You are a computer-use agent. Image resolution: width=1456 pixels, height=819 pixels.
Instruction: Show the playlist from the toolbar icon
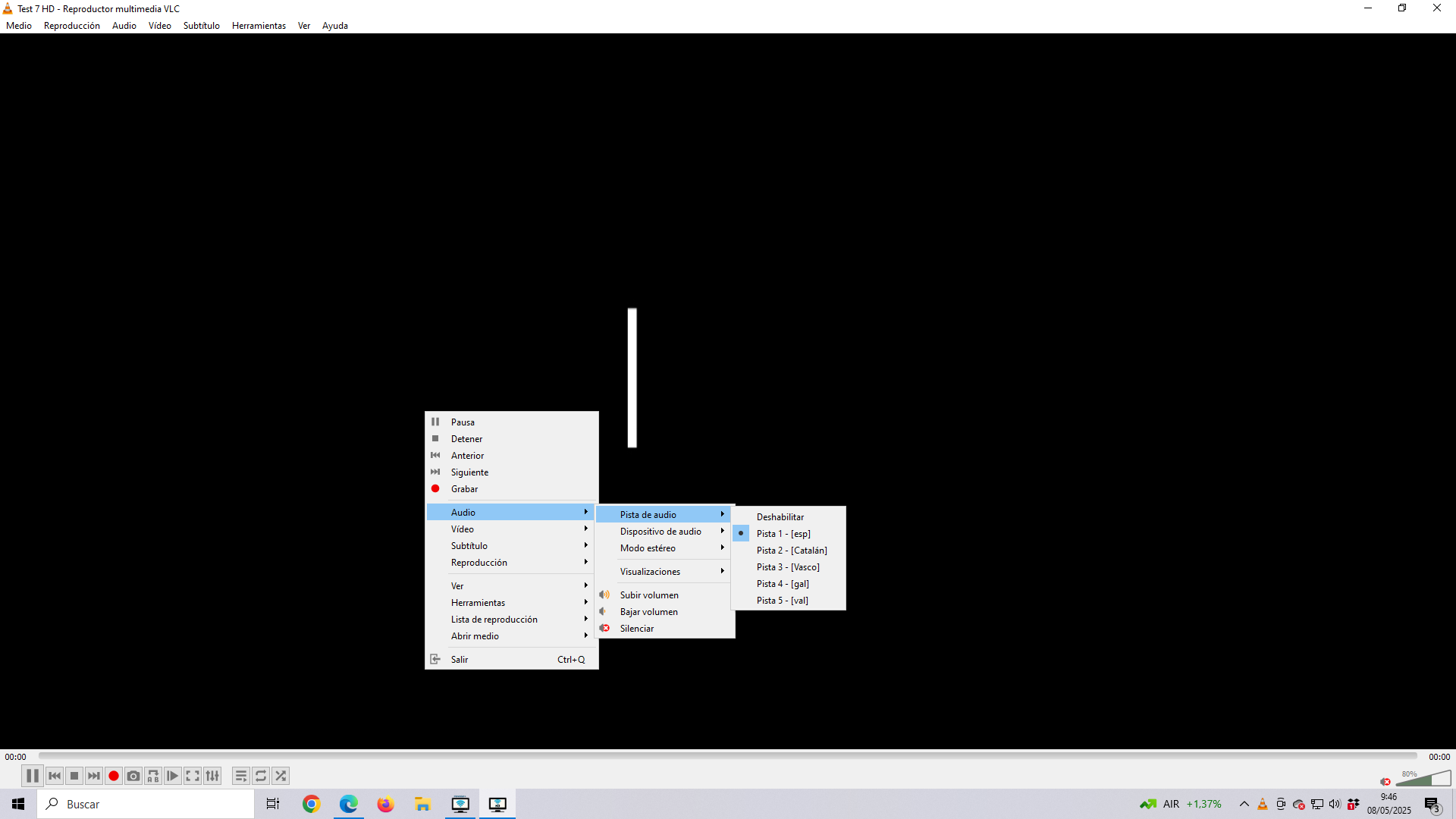pyautogui.click(x=241, y=776)
